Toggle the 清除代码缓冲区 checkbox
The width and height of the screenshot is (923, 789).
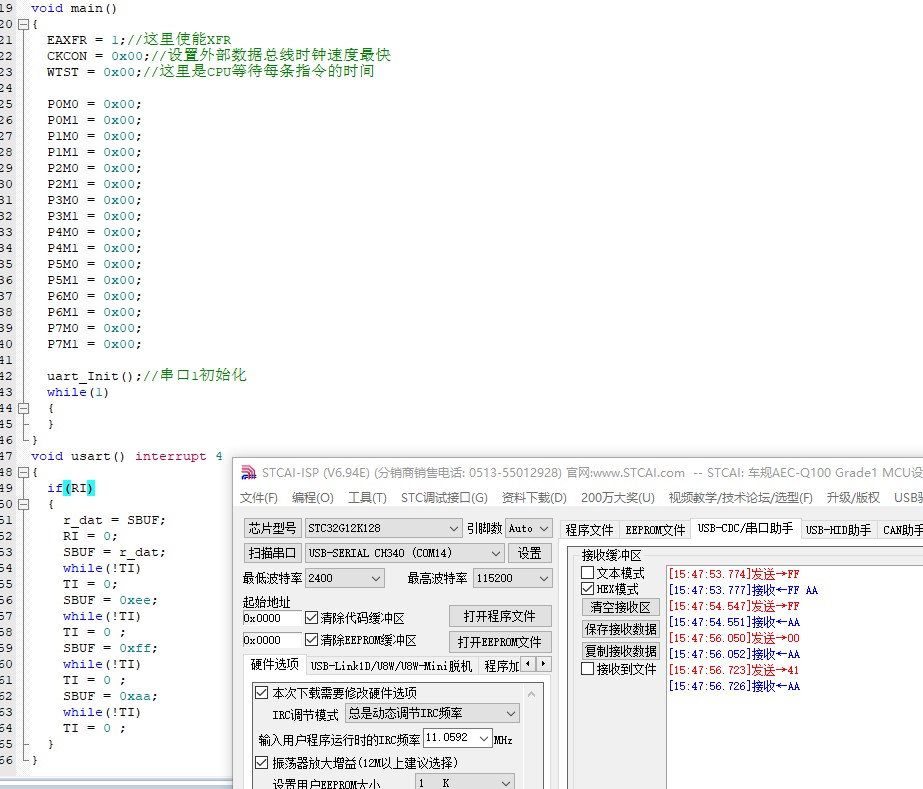(x=311, y=618)
